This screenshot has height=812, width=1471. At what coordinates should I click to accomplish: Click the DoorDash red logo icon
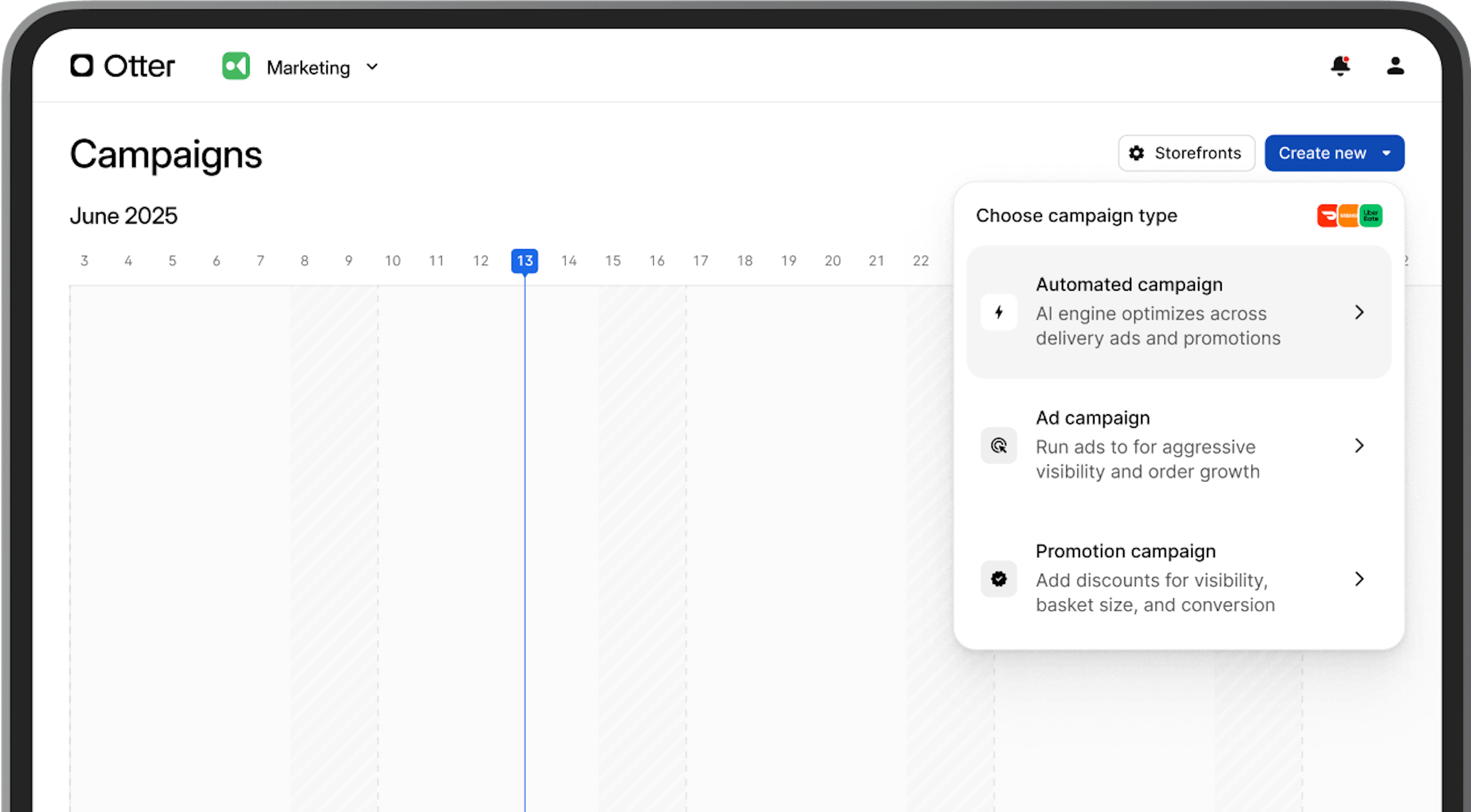pos(1328,216)
